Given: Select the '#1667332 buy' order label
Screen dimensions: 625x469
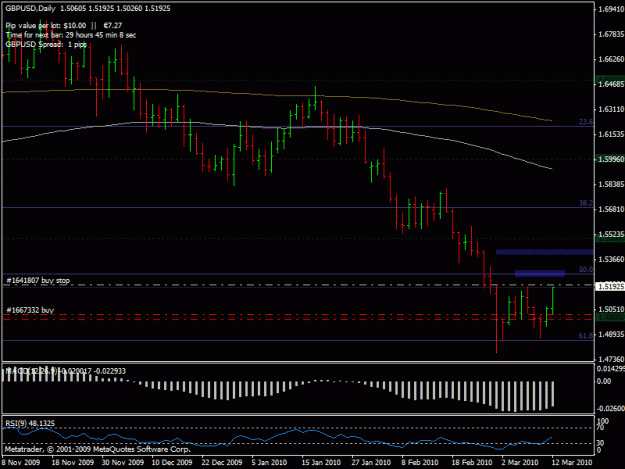Looking at the screenshot, I should pyautogui.click(x=30, y=310).
